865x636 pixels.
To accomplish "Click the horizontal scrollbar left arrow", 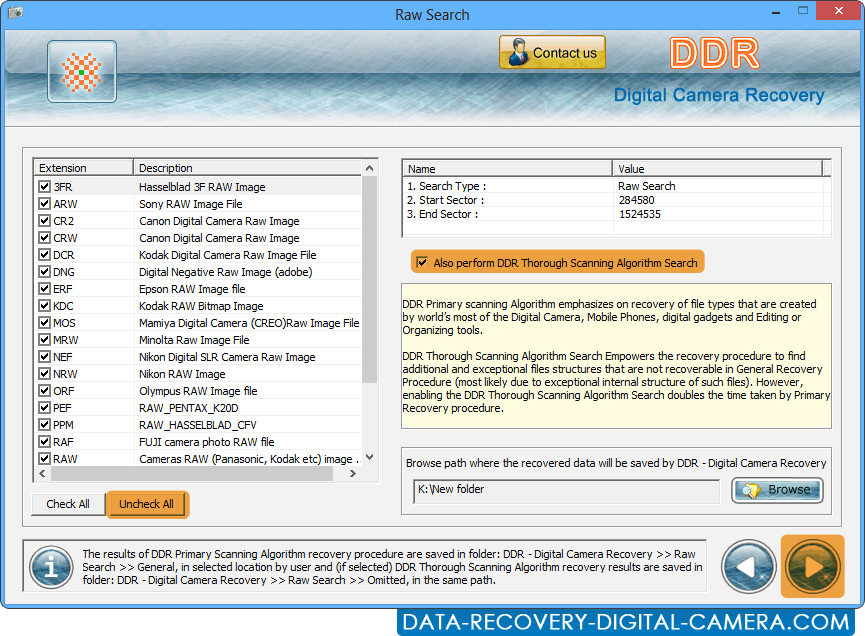I will 42,473.
